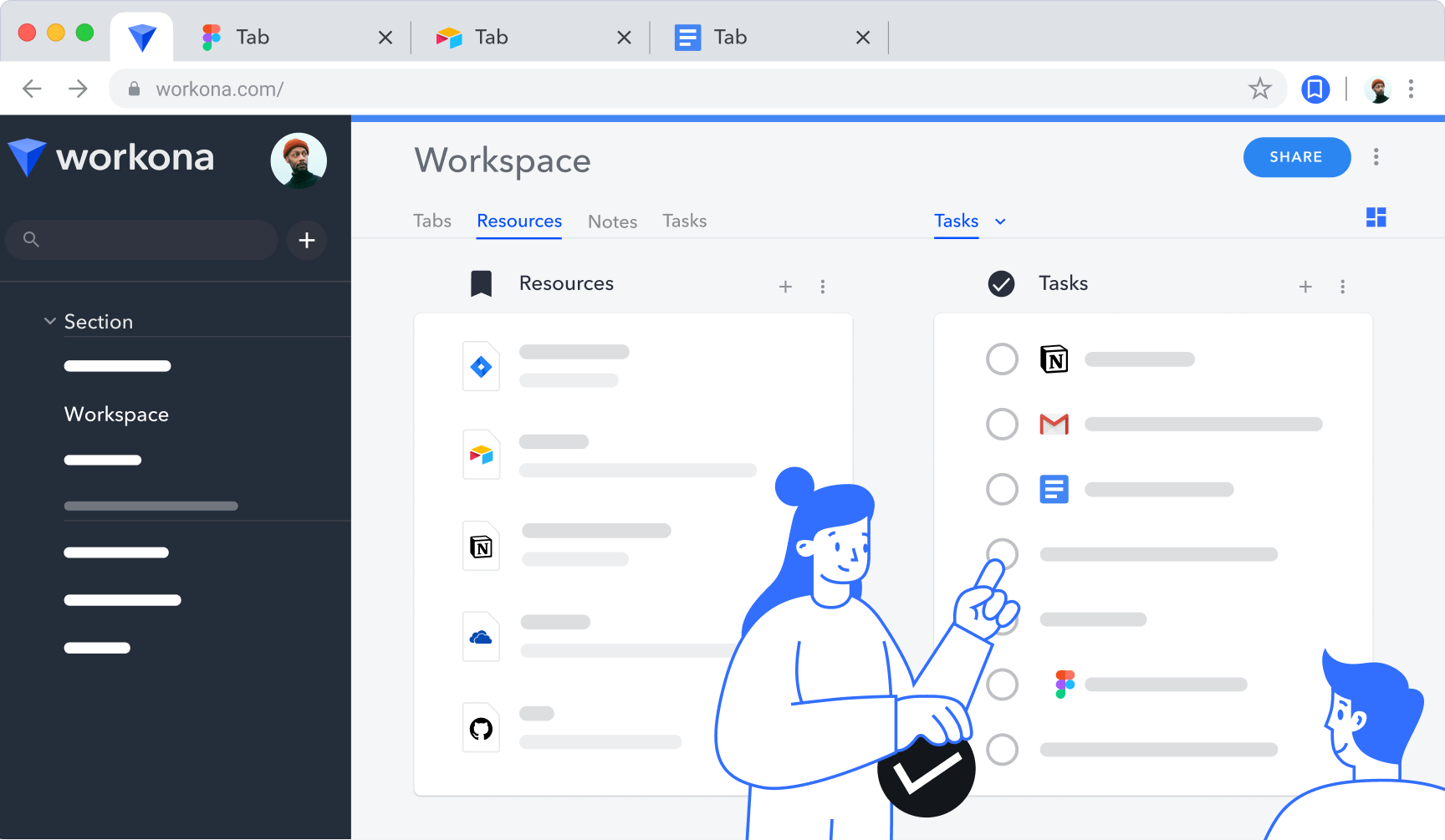Focus the sidebar search field
This screenshot has width=1445, height=840.
pyautogui.click(x=141, y=240)
